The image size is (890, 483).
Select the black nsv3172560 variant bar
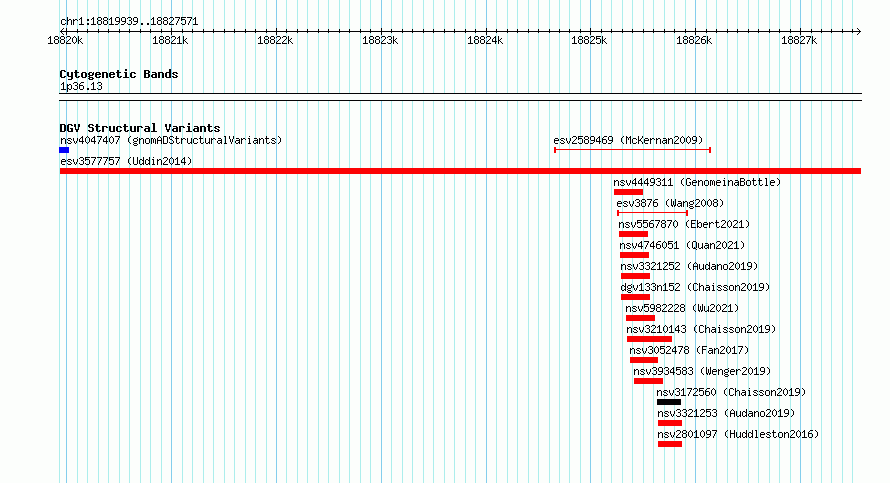tap(669, 402)
